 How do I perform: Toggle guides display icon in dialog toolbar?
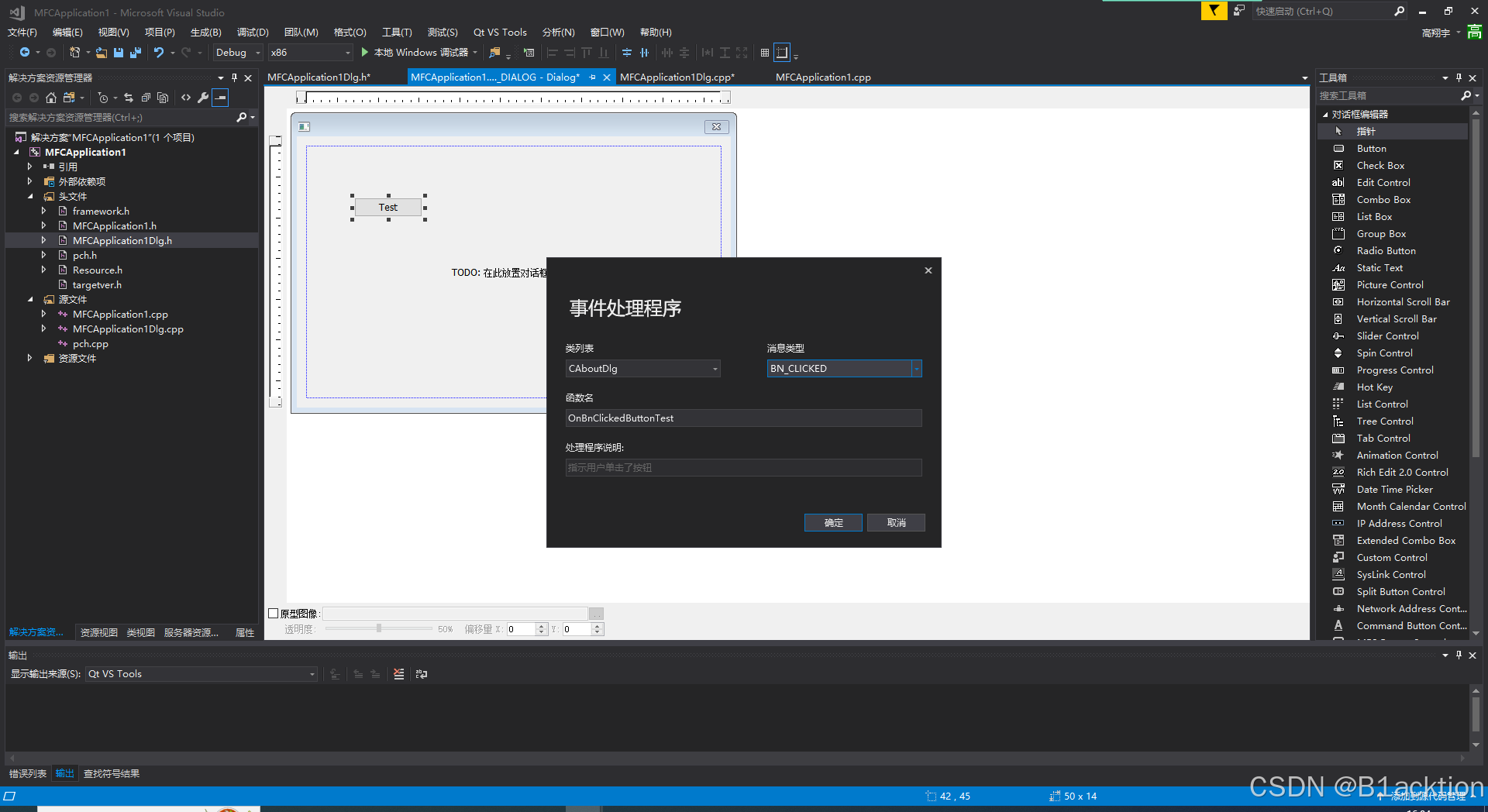pos(782,53)
